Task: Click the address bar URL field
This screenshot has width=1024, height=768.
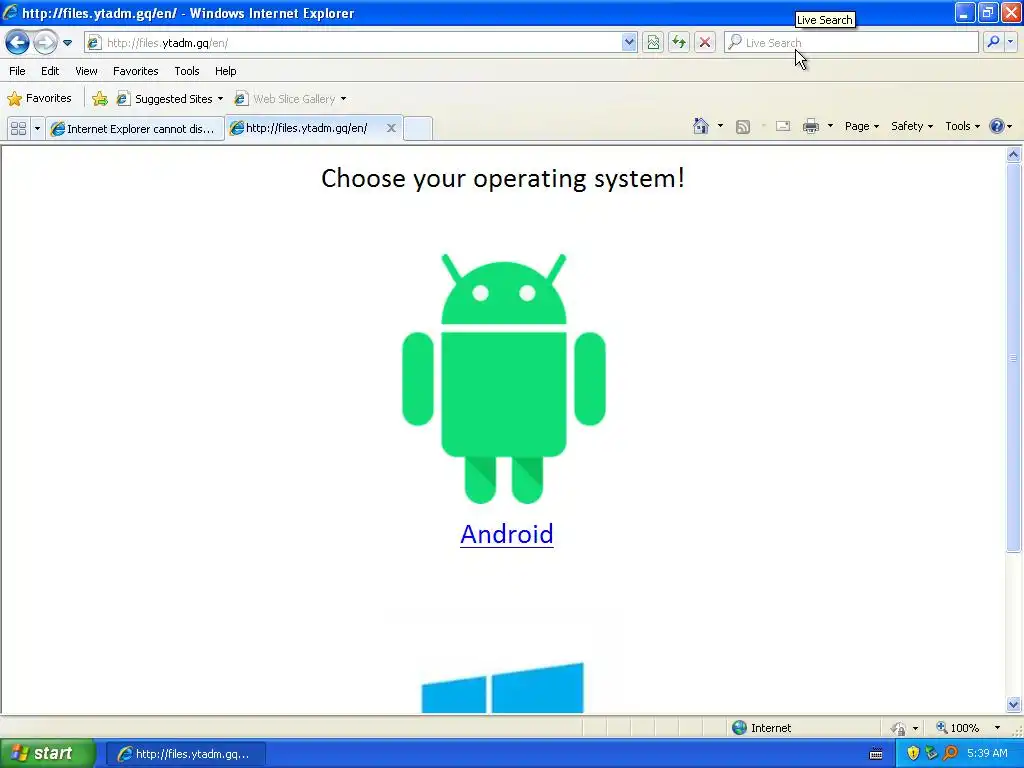Action: point(359,43)
